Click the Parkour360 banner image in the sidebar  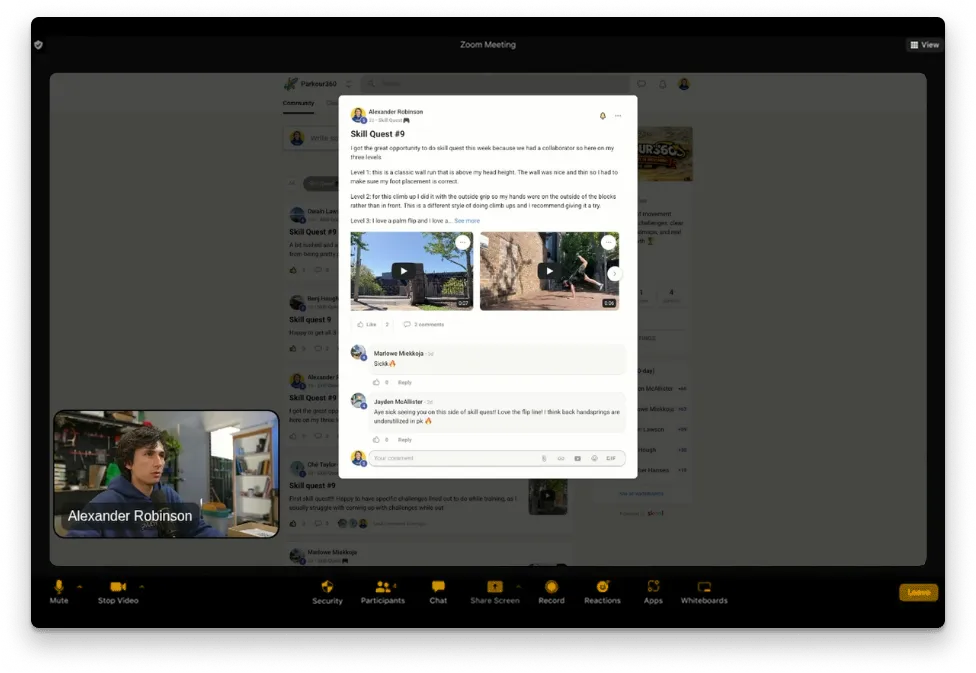click(665, 154)
